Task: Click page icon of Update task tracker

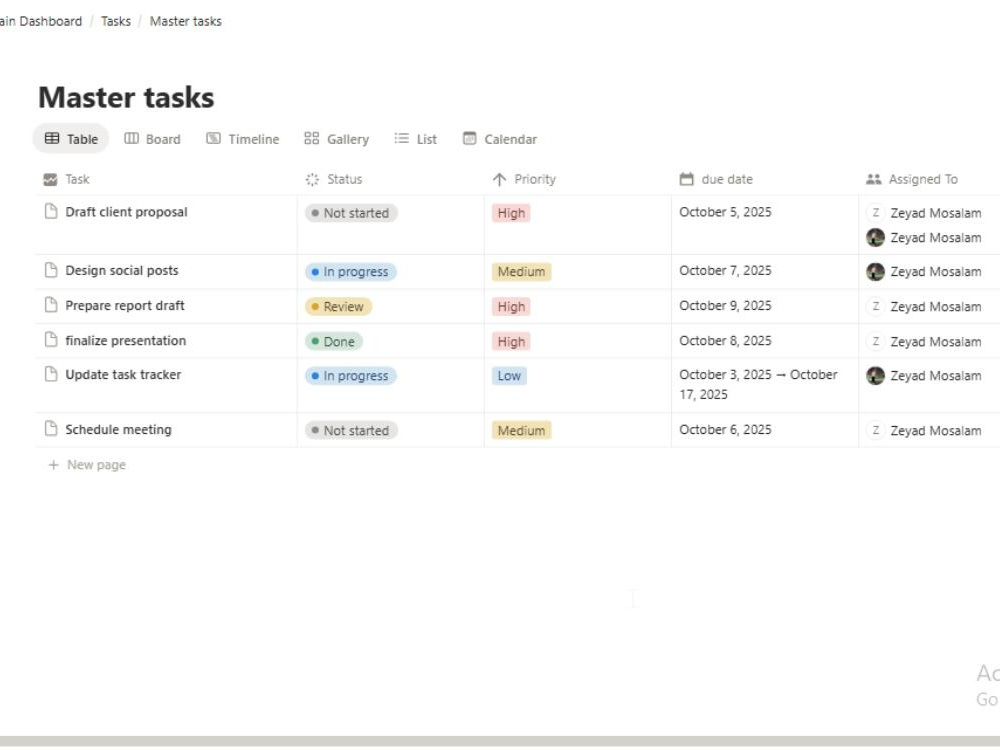Action: [51, 374]
